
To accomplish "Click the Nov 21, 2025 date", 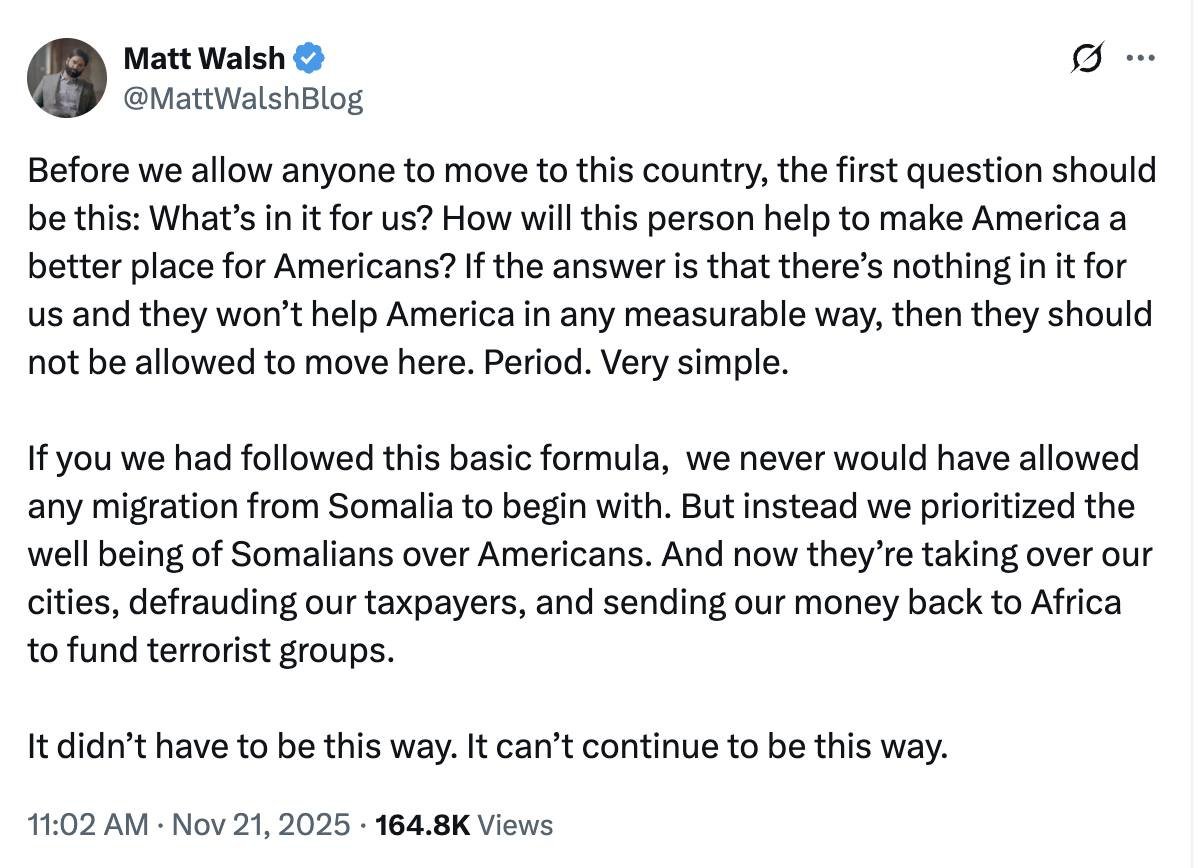I will tap(261, 825).
